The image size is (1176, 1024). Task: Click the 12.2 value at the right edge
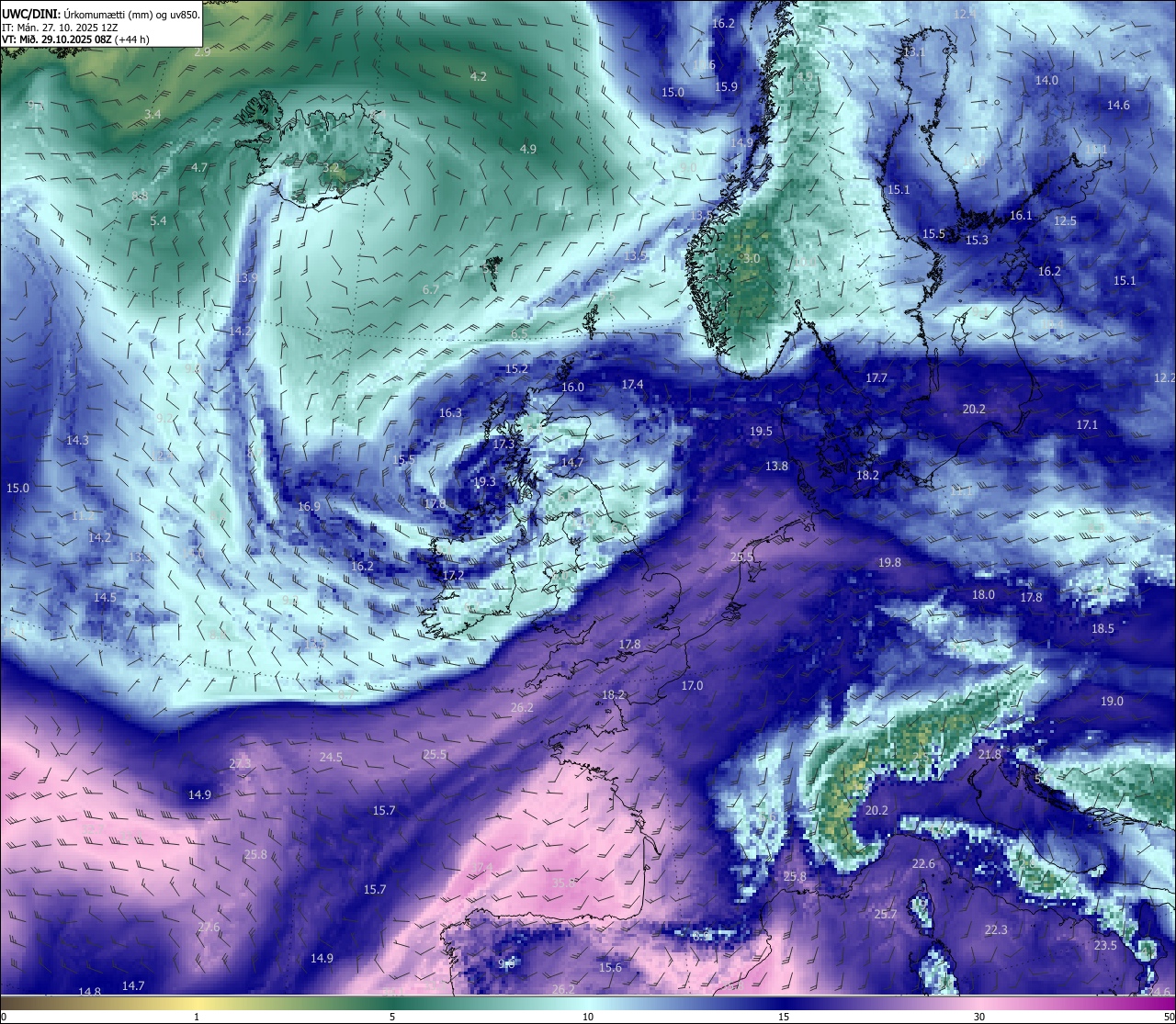[x=1164, y=378]
